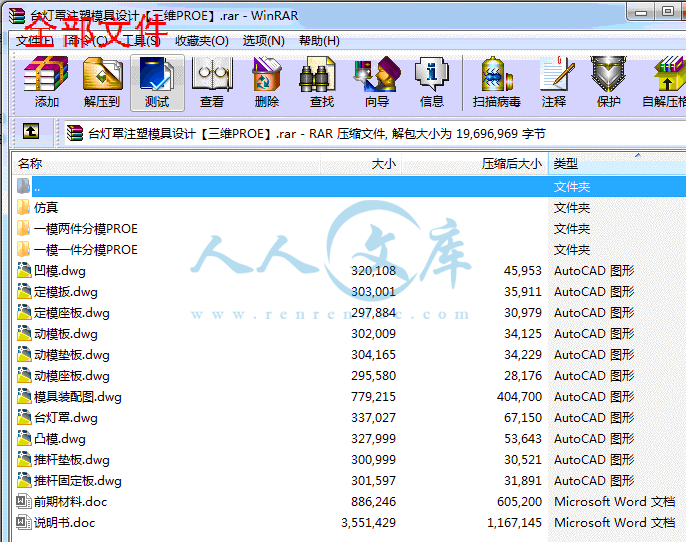The width and height of the screenshot is (686, 542).
Task: Select the 动模板.dwg file
Action: click(66, 334)
